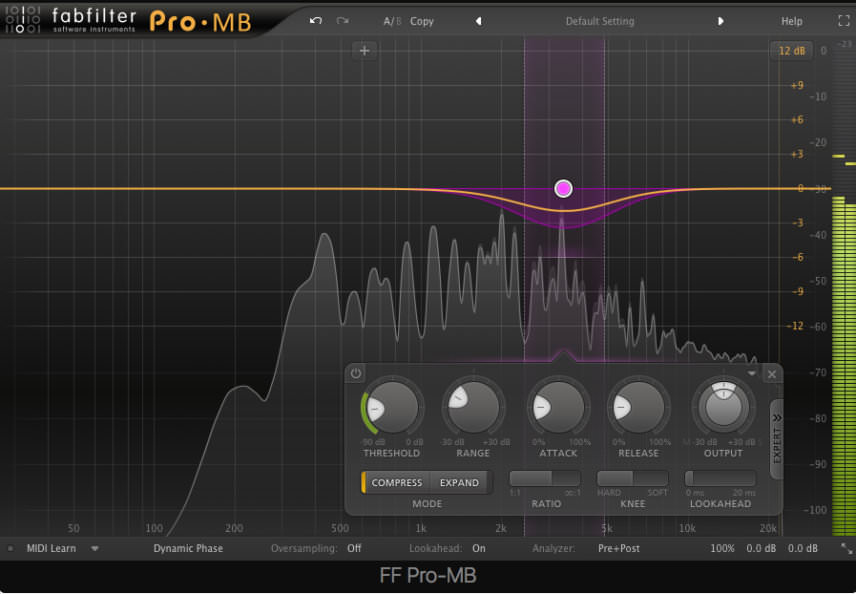This screenshot has height=594, width=856.
Task: Go to next preset with right arrow
Action: (x=721, y=21)
